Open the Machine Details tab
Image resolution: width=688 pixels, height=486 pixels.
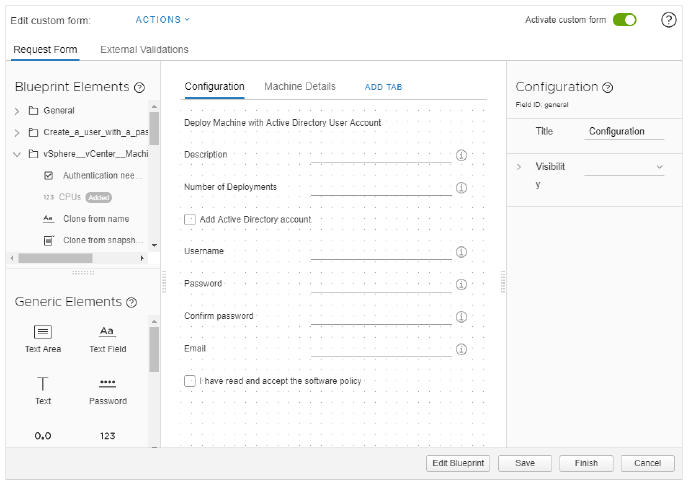[300, 87]
